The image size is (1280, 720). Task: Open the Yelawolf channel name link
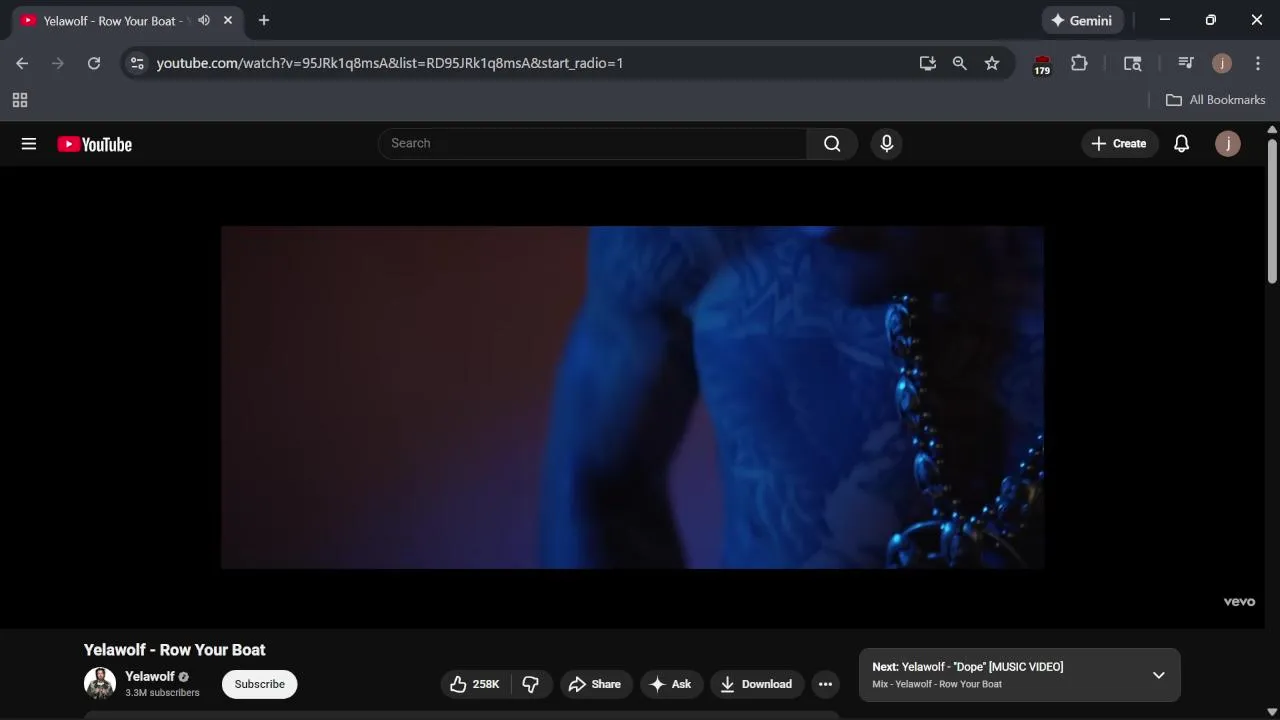150,677
